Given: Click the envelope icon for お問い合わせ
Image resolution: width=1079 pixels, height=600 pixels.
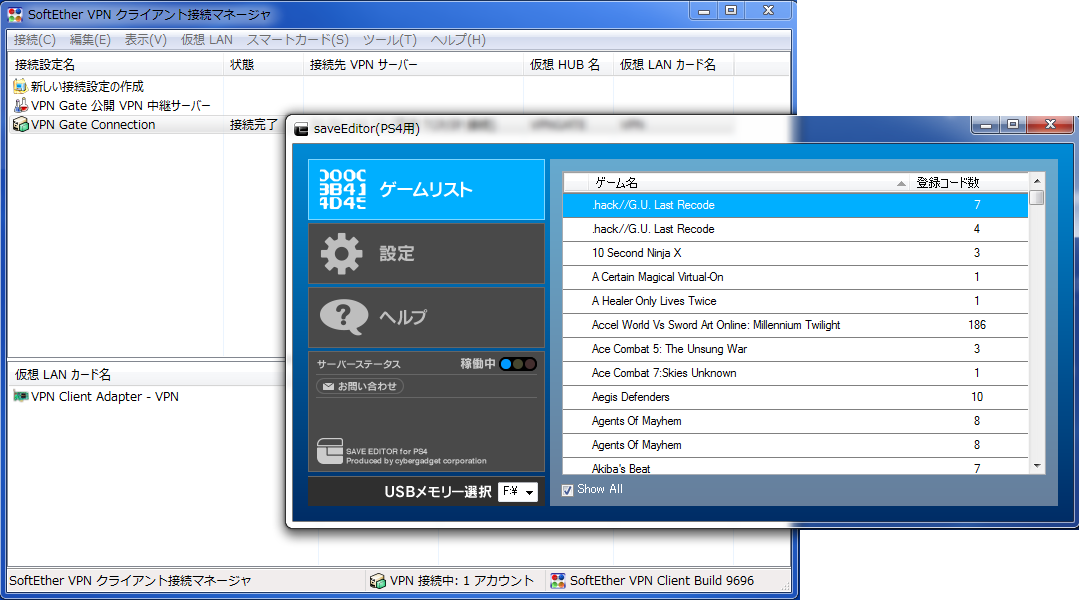Looking at the screenshot, I should click(327, 386).
